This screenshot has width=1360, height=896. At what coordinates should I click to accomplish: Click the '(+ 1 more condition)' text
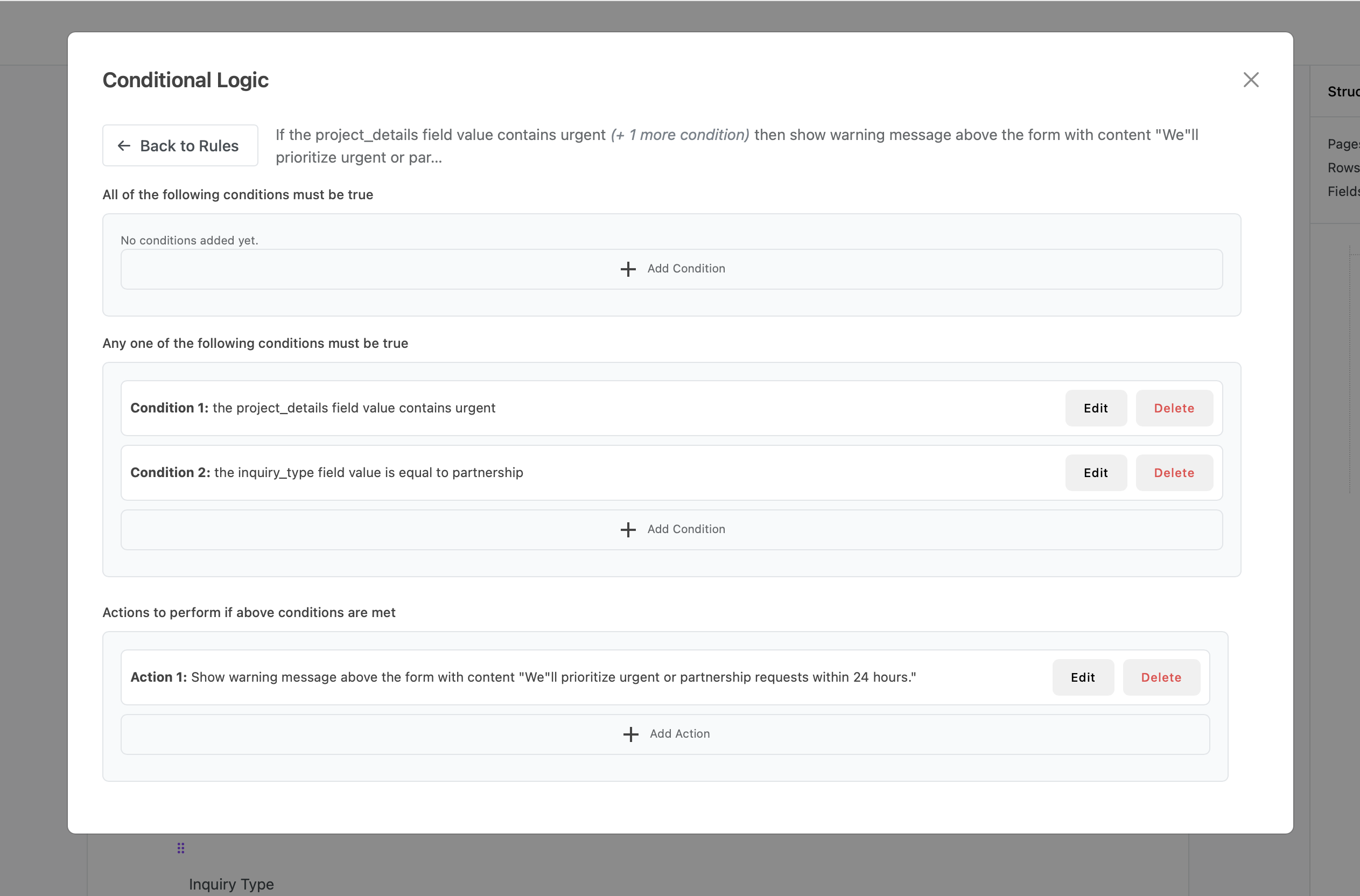[679, 135]
